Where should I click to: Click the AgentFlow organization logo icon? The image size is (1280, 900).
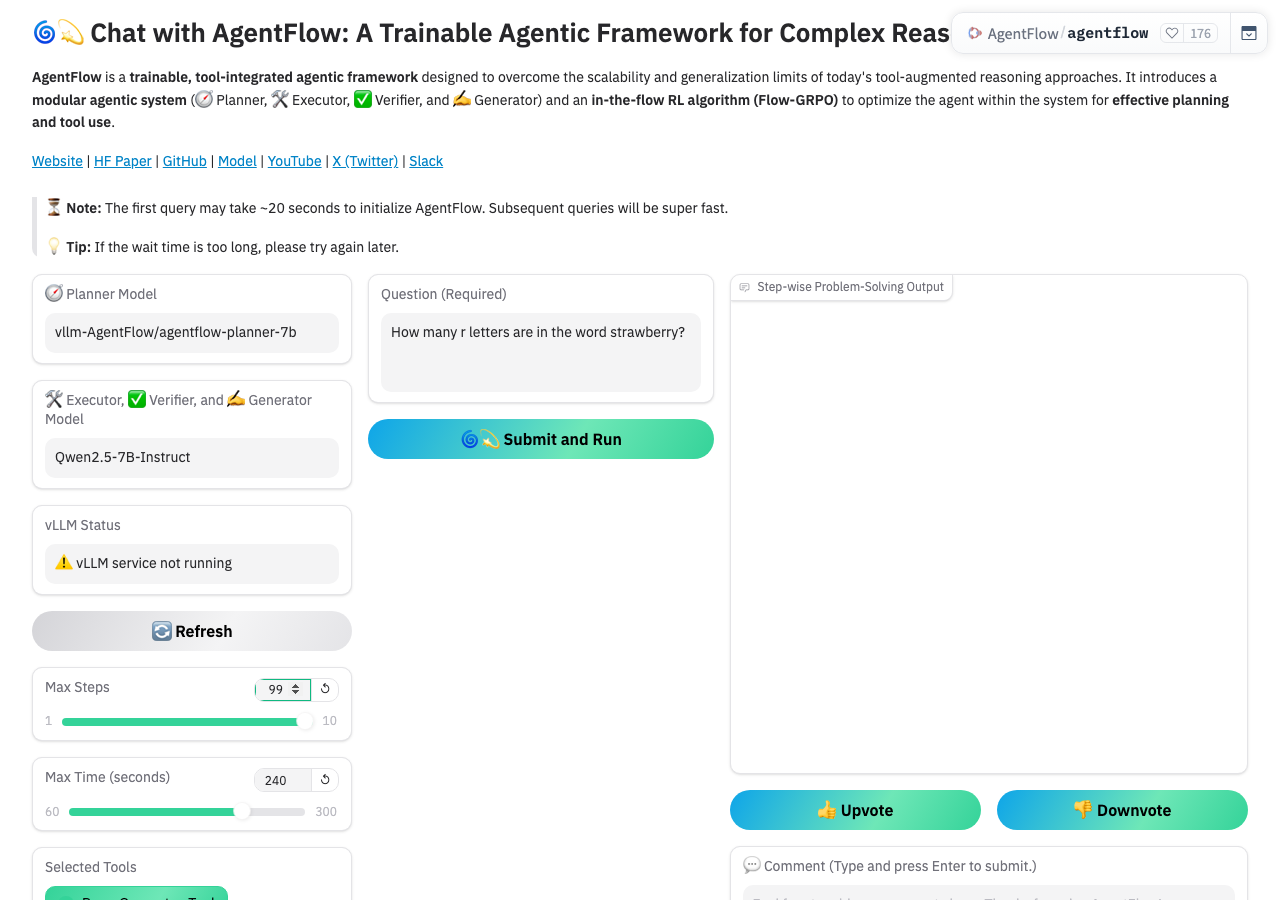point(975,33)
